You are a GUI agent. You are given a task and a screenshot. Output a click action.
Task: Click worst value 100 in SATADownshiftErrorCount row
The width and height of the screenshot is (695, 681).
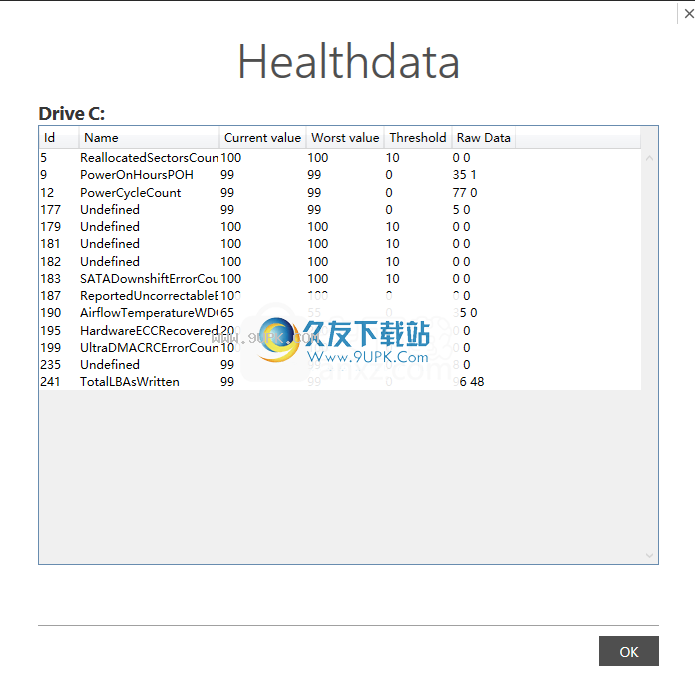(318, 278)
